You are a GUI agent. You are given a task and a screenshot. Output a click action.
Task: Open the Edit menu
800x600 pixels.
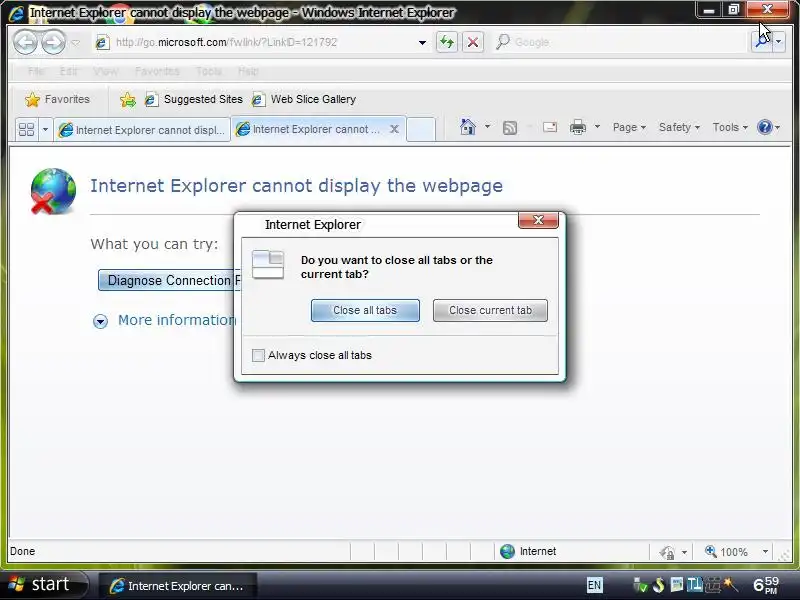coord(68,71)
